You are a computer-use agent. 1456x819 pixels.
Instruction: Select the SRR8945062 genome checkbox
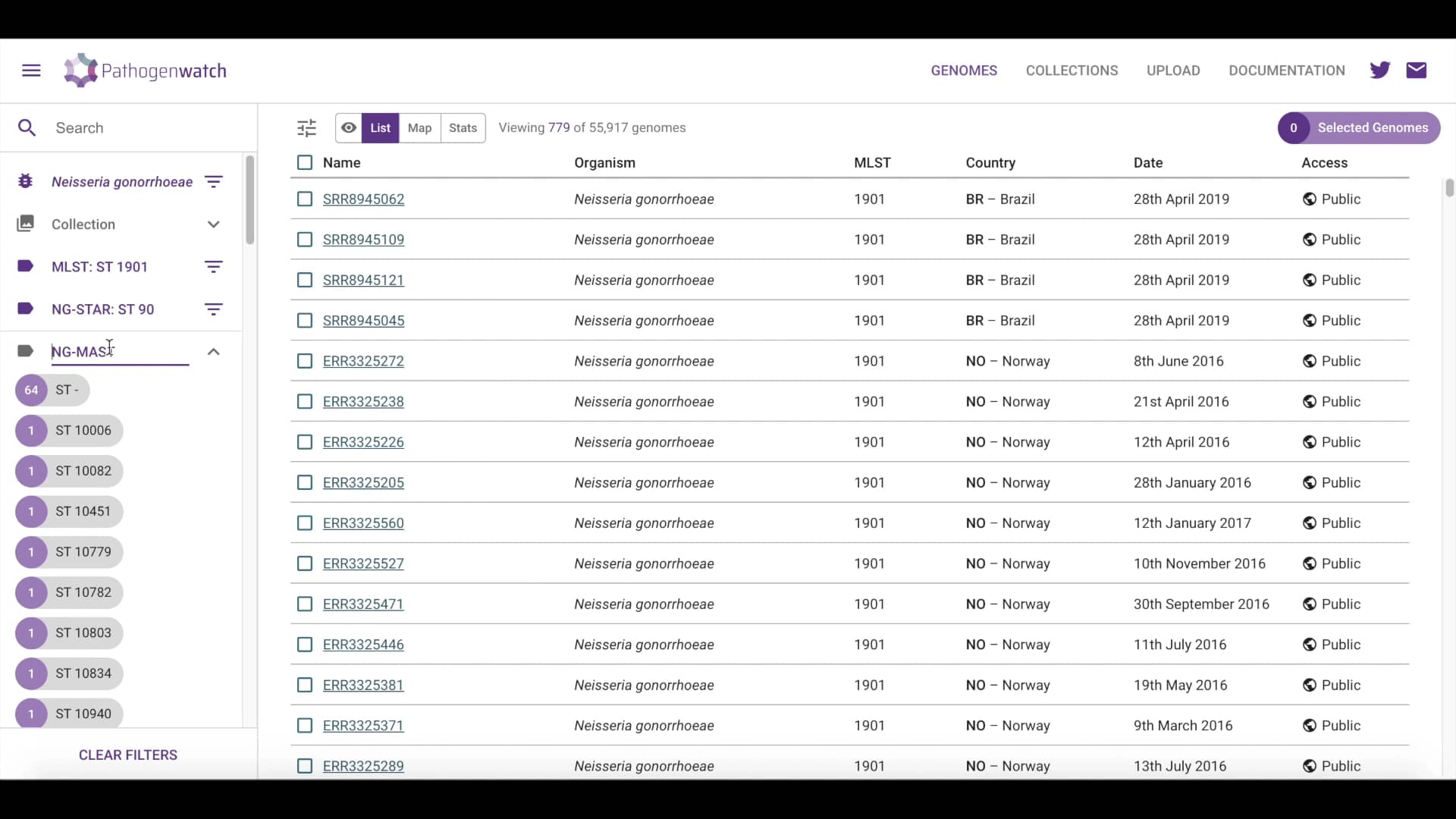click(x=304, y=199)
